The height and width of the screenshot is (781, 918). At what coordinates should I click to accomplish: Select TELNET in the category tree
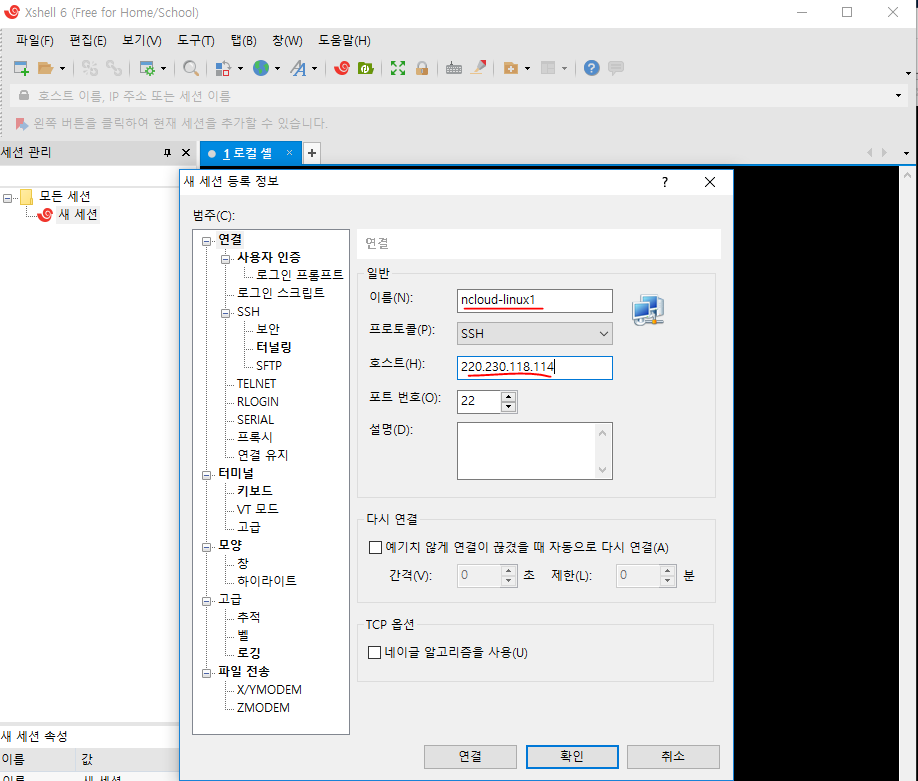[256, 383]
